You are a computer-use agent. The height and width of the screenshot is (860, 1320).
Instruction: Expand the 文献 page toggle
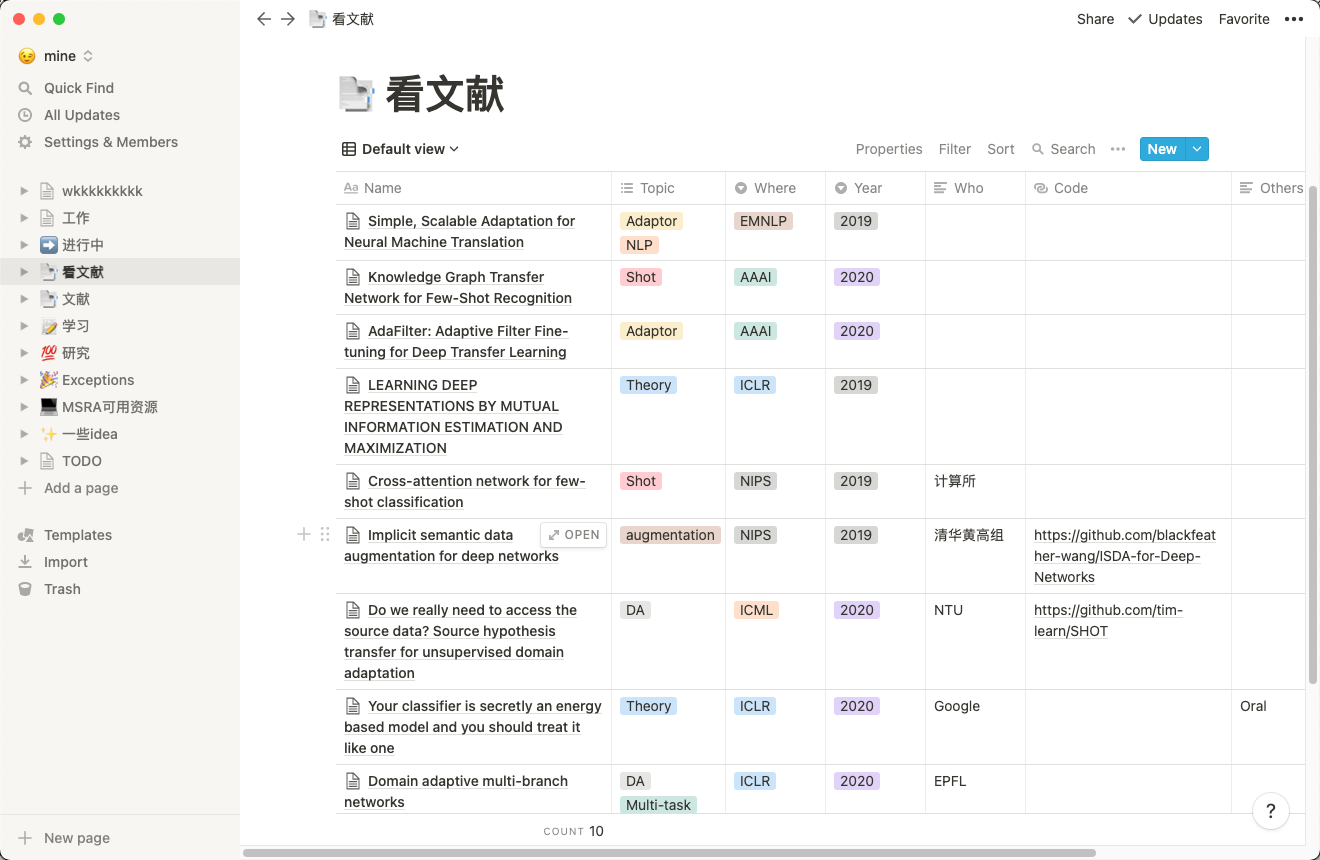click(25, 299)
